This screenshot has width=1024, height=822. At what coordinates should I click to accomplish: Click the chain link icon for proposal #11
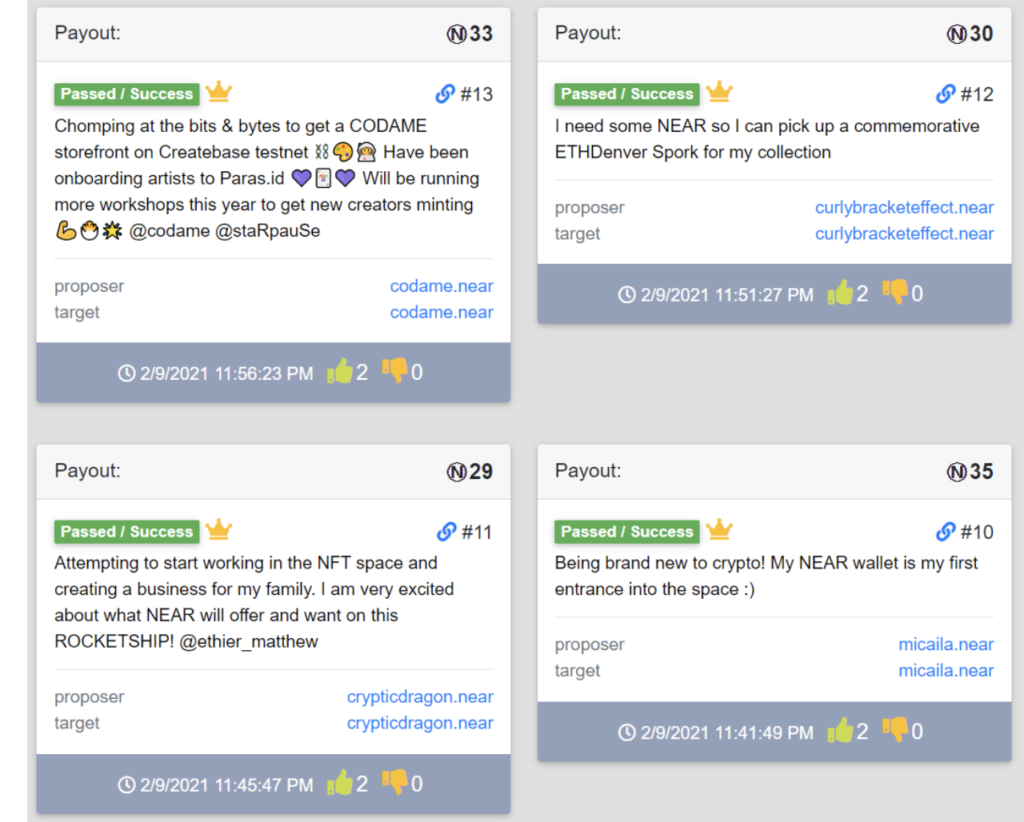446,531
